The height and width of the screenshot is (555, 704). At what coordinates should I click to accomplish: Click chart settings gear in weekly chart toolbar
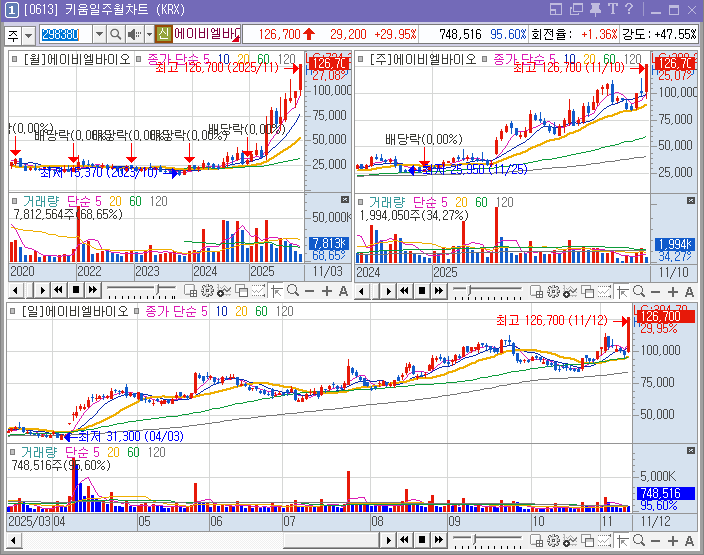pyautogui.click(x=553, y=292)
